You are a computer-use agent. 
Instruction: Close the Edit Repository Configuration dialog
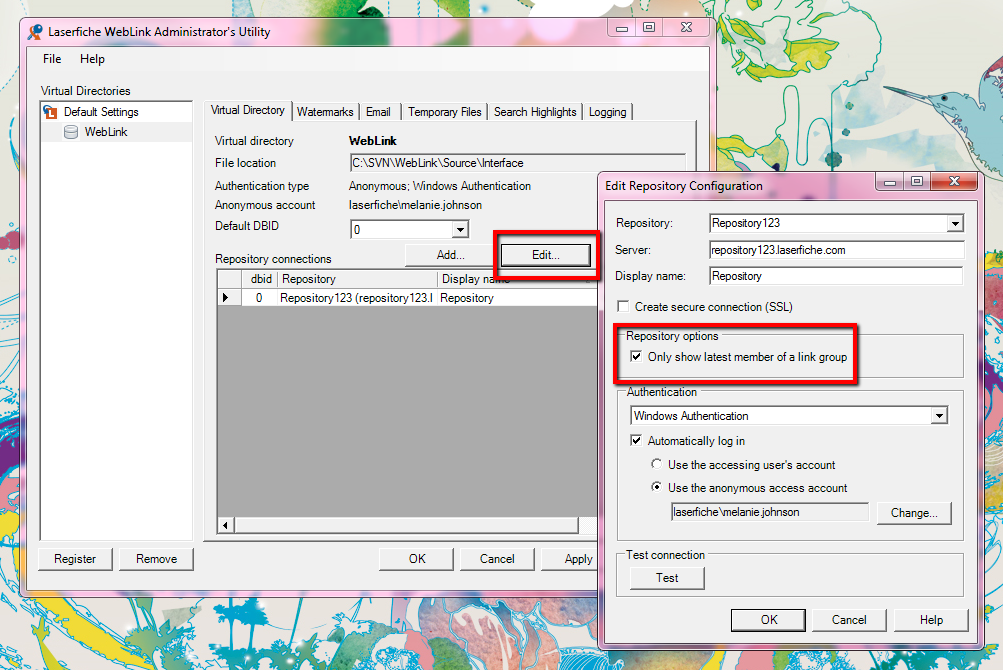click(x=954, y=181)
